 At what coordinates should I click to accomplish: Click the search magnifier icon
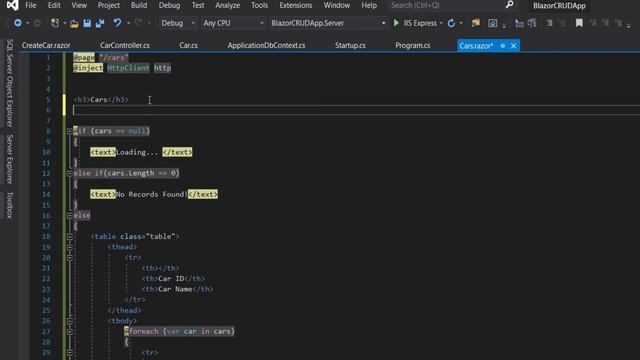[x=509, y=5]
